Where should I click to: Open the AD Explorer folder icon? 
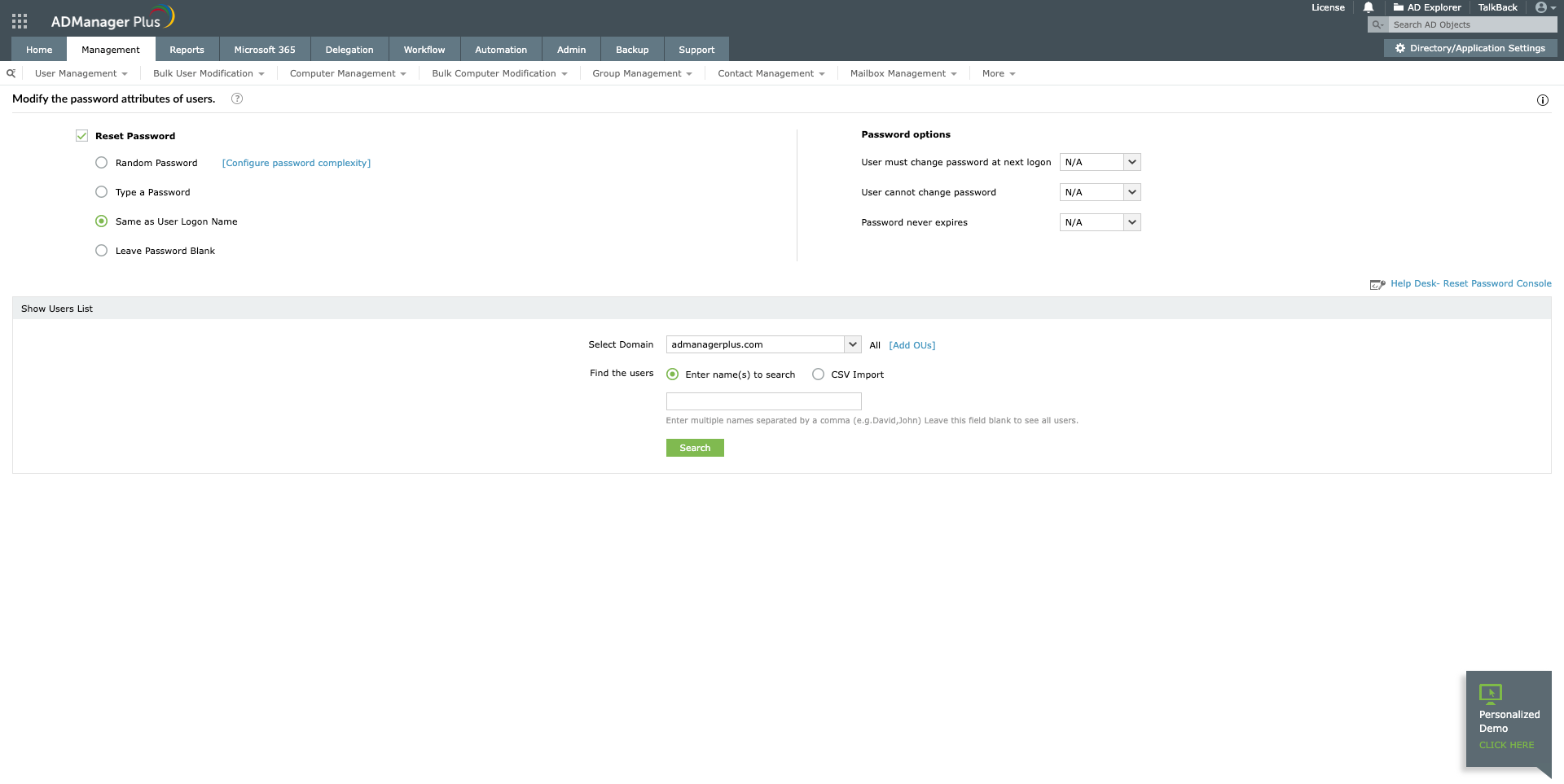pos(1399,7)
